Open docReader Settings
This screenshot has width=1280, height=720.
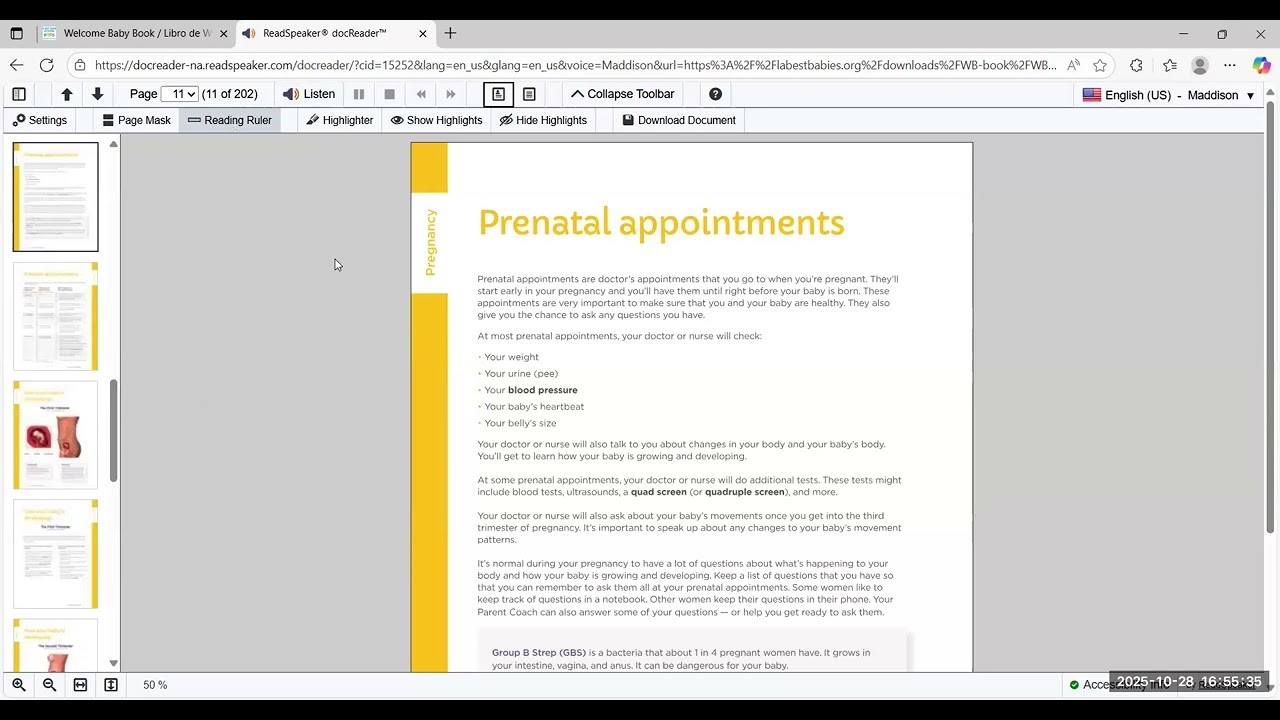click(x=40, y=120)
